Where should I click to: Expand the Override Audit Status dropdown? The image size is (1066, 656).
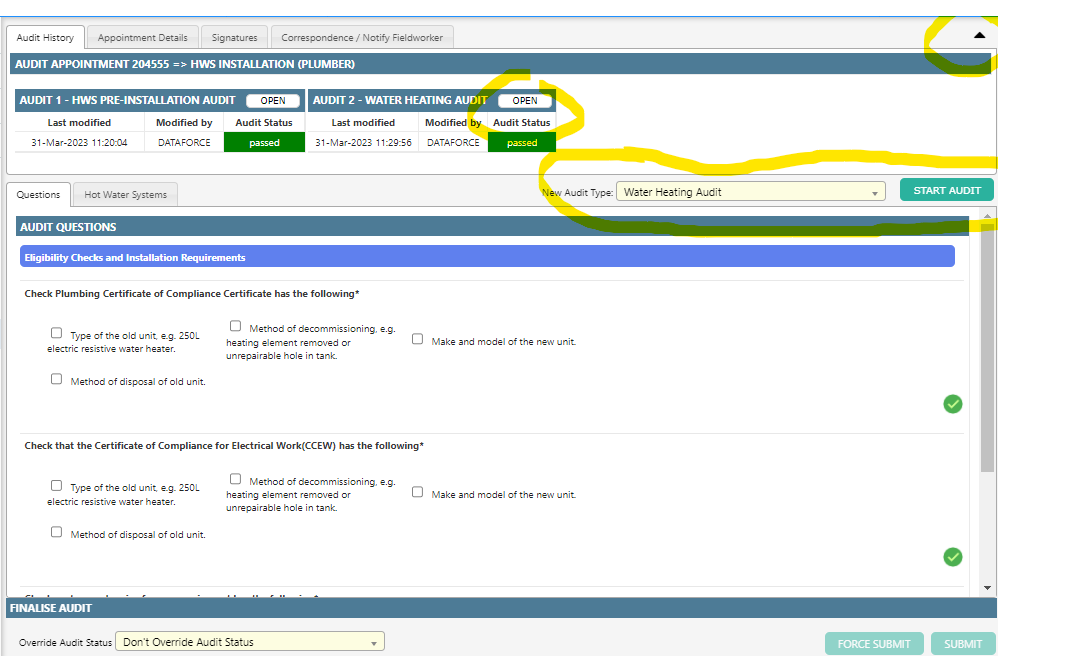pos(250,642)
